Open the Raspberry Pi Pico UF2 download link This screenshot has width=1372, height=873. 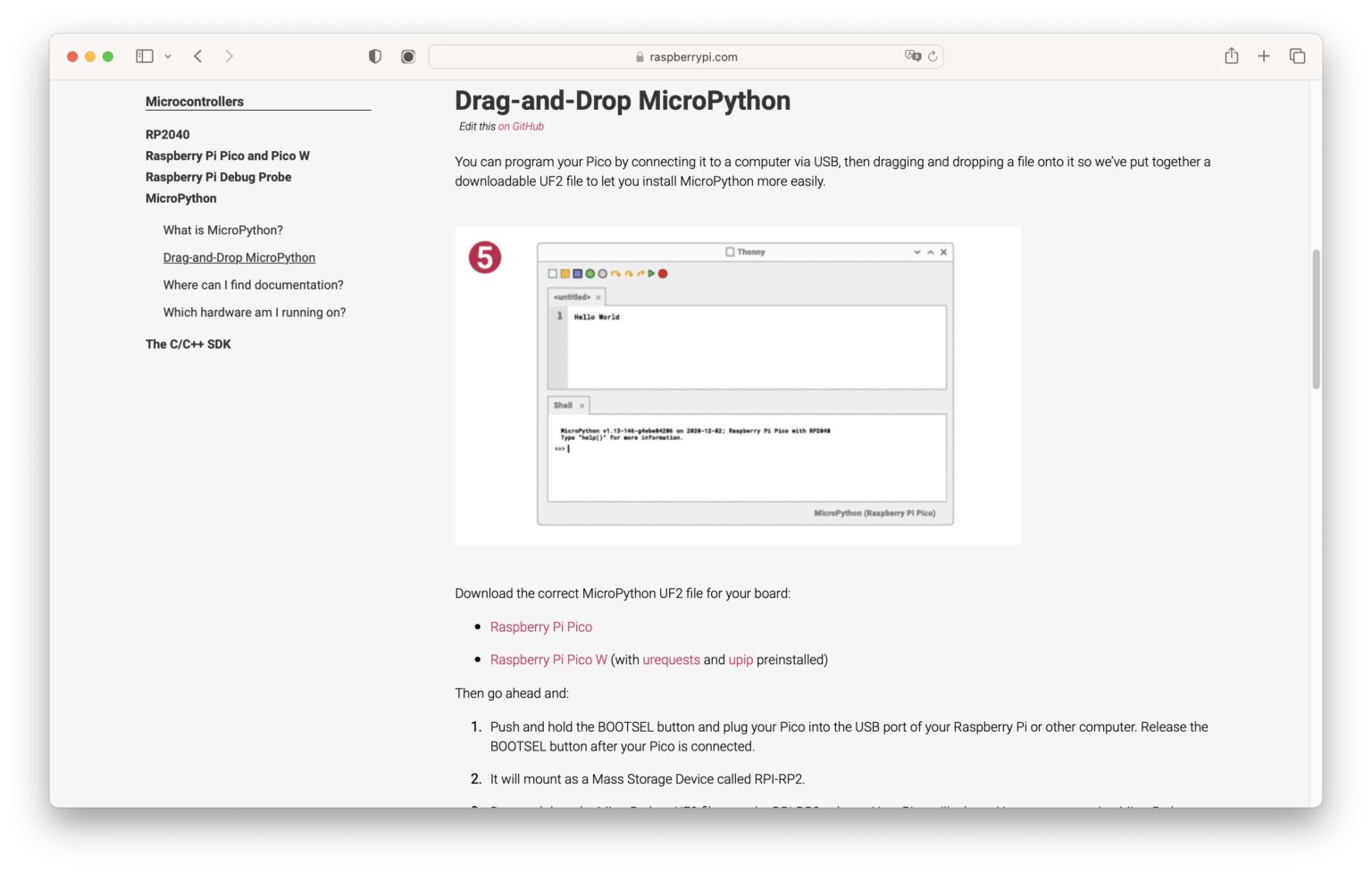[540, 626]
